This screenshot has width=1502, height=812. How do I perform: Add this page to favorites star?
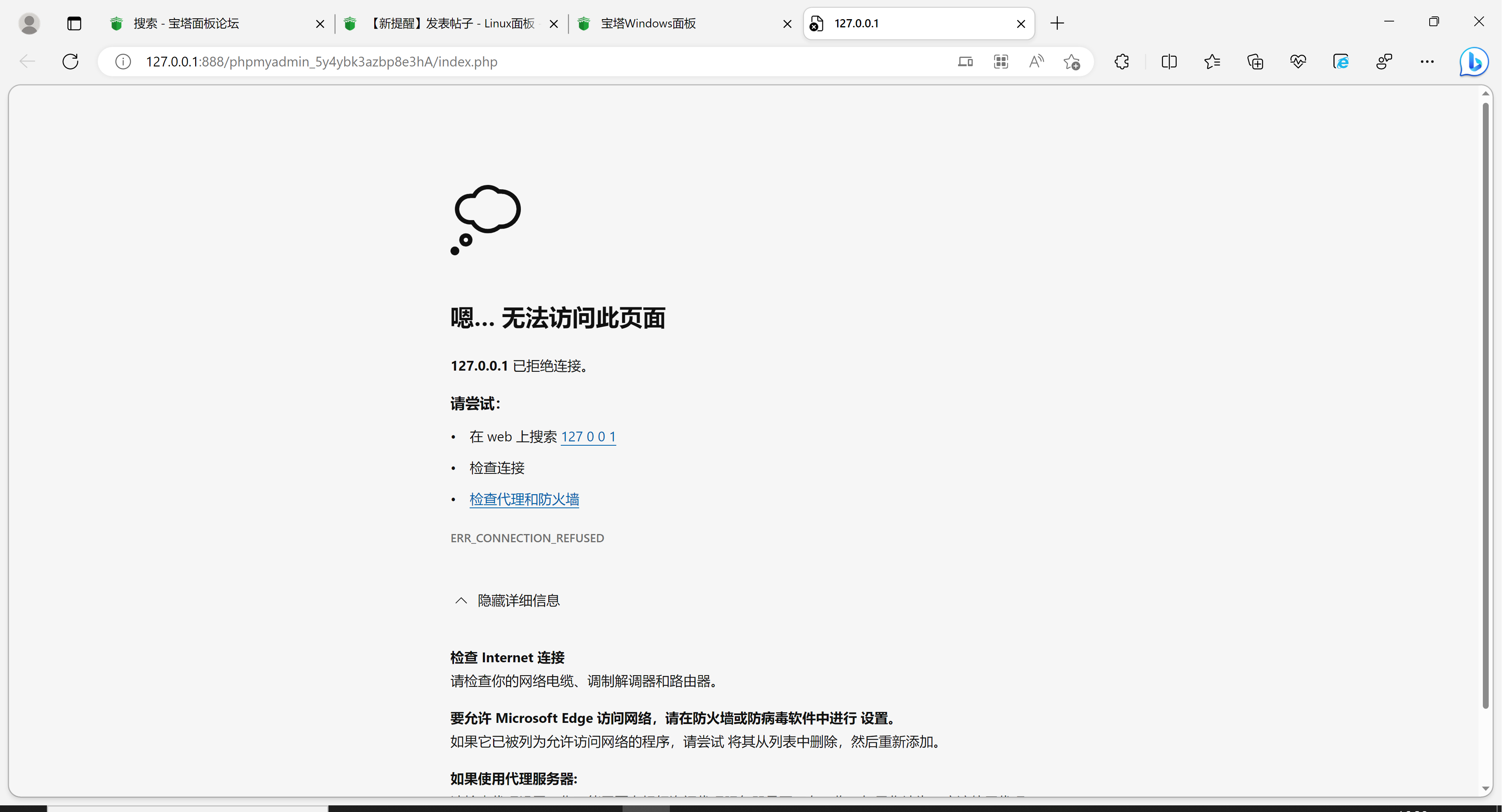1072,61
